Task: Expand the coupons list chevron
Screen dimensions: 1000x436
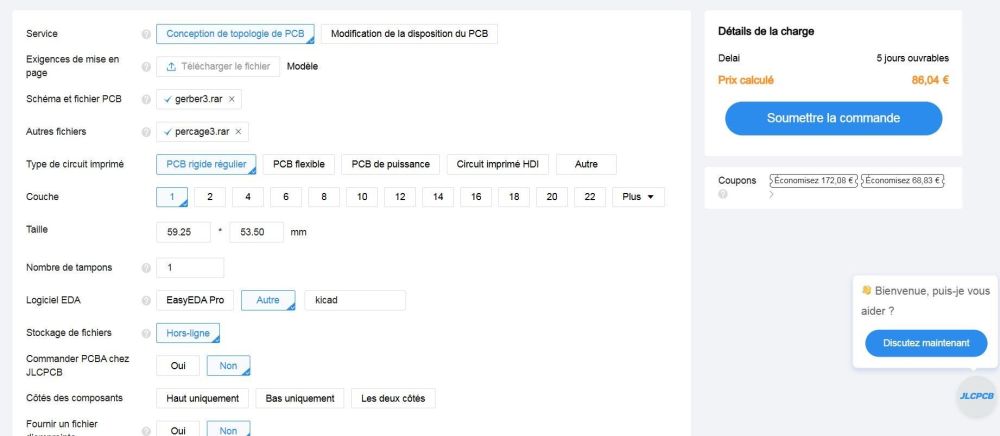Action: coord(771,194)
